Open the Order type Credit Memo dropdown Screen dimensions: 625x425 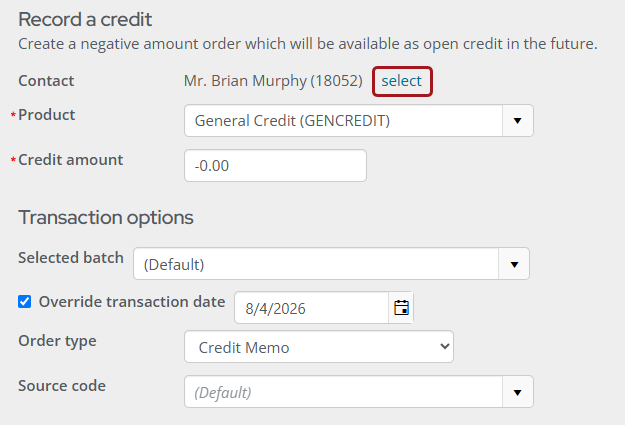[x=319, y=347]
